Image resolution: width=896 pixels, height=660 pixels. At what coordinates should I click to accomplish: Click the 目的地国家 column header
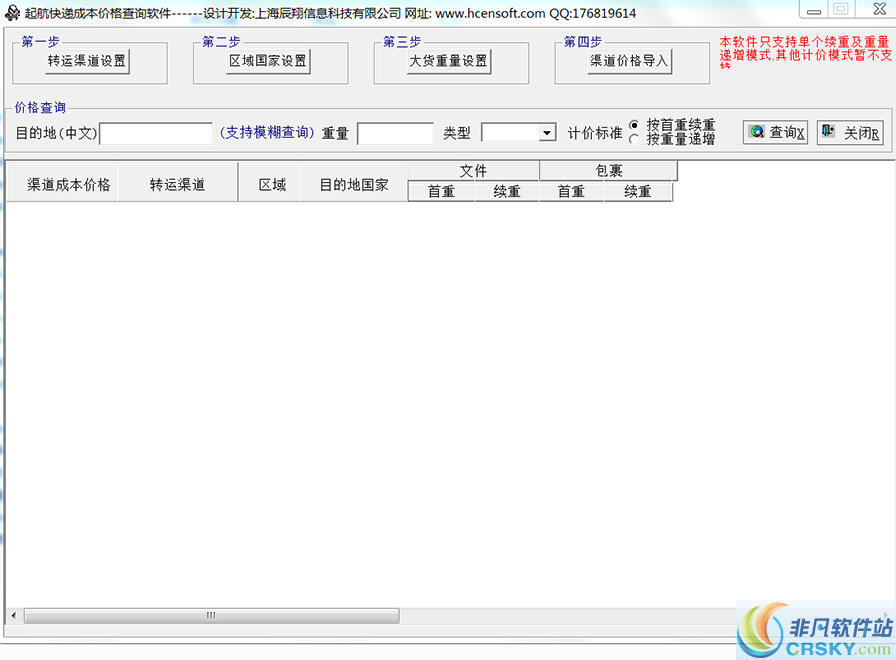354,185
